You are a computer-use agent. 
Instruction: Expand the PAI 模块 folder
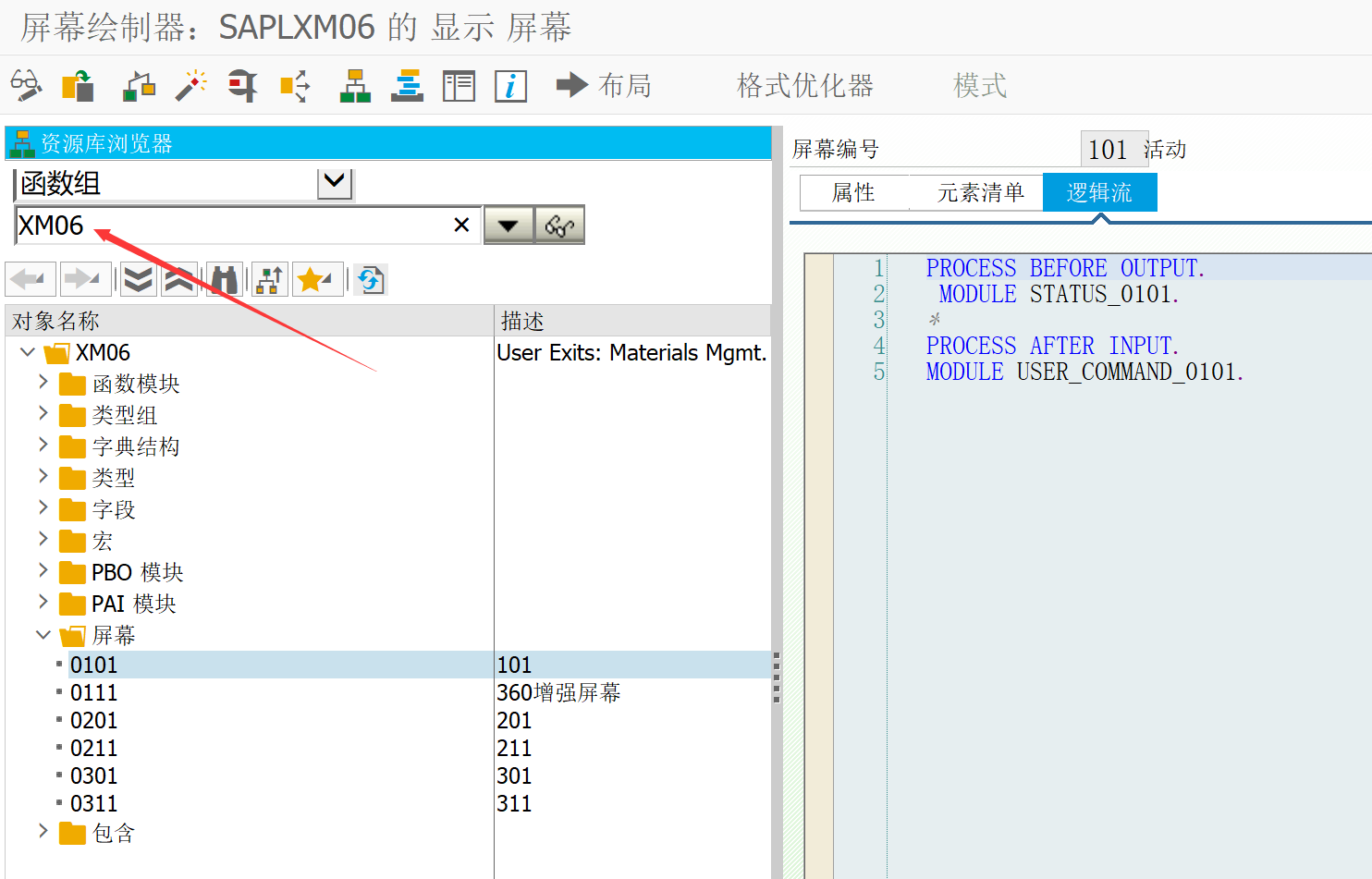[43, 602]
